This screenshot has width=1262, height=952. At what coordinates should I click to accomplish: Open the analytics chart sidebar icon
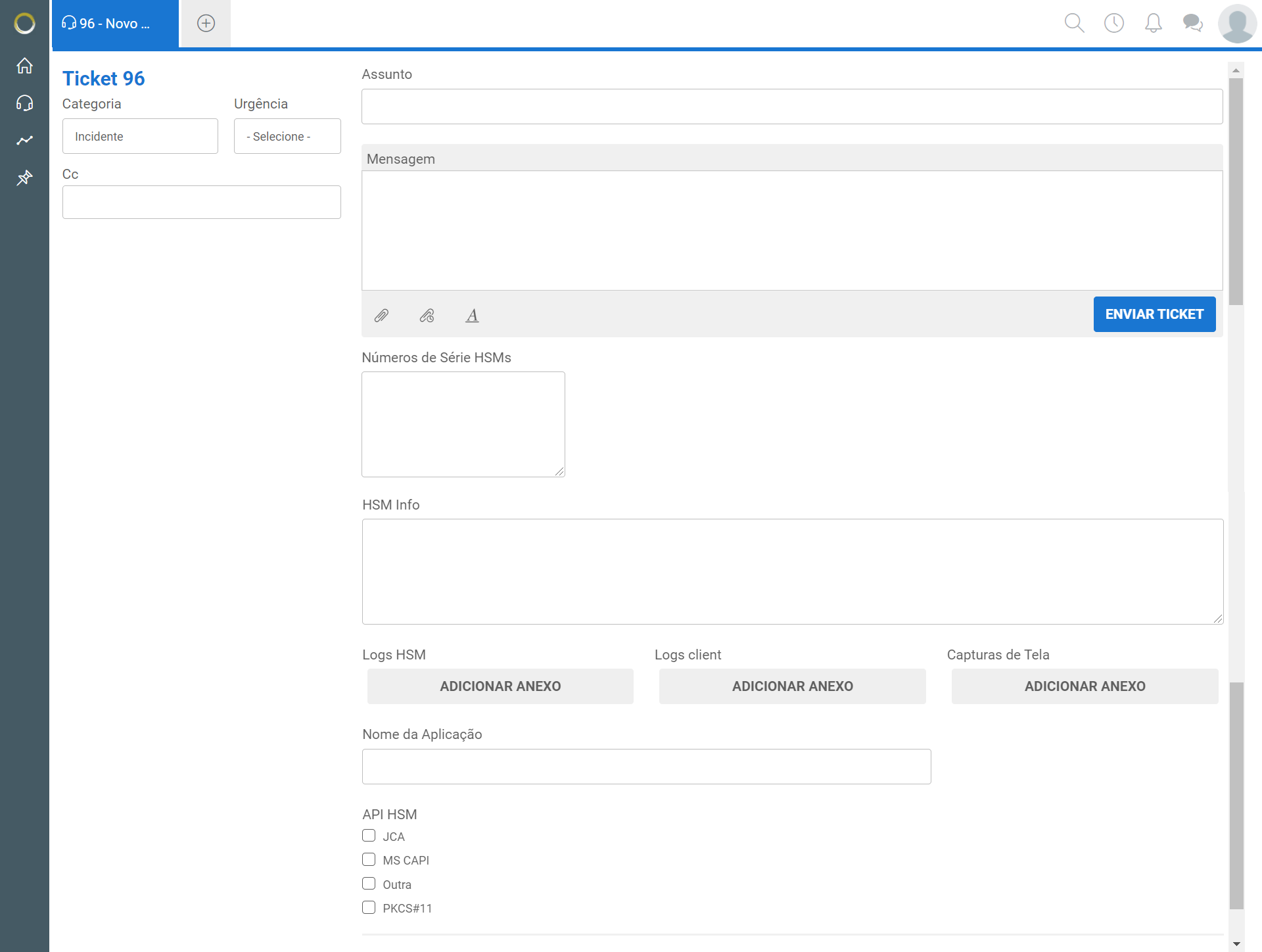24,140
